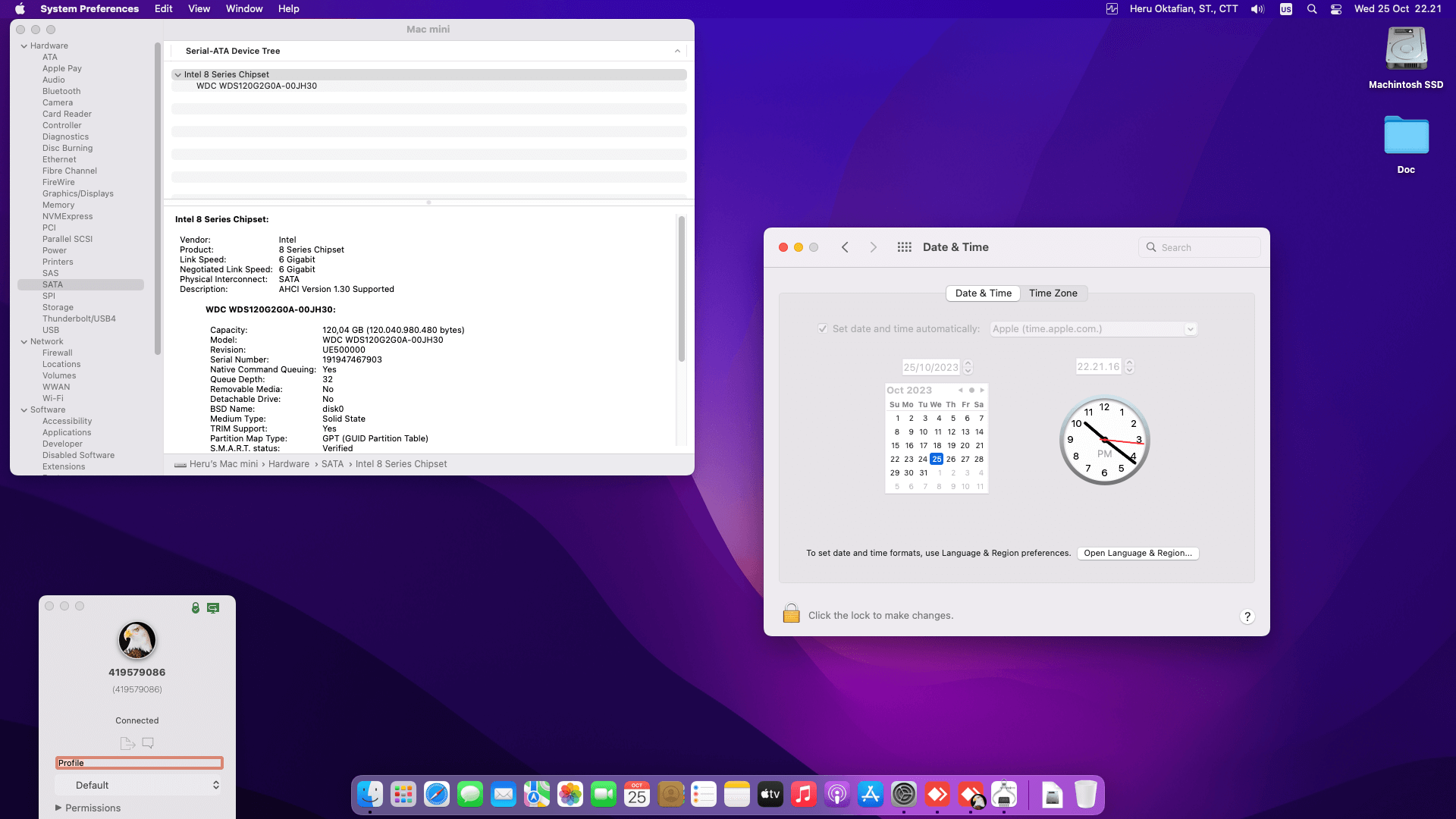Select Storage in the hardware sidebar
1456x819 pixels.
tap(58, 307)
